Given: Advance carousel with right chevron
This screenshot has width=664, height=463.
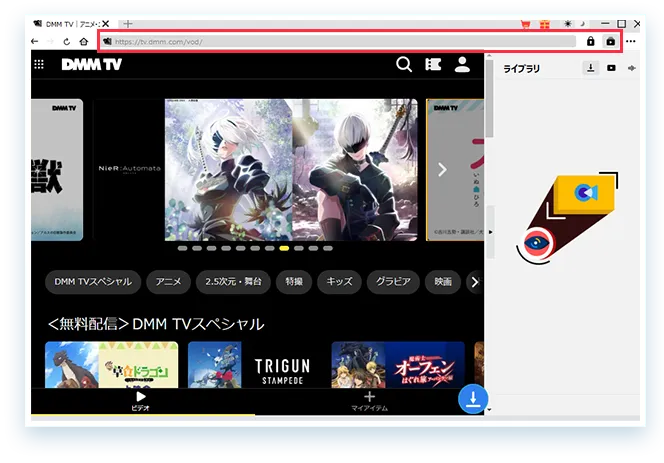Looking at the screenshot, I should pos(442,170).
